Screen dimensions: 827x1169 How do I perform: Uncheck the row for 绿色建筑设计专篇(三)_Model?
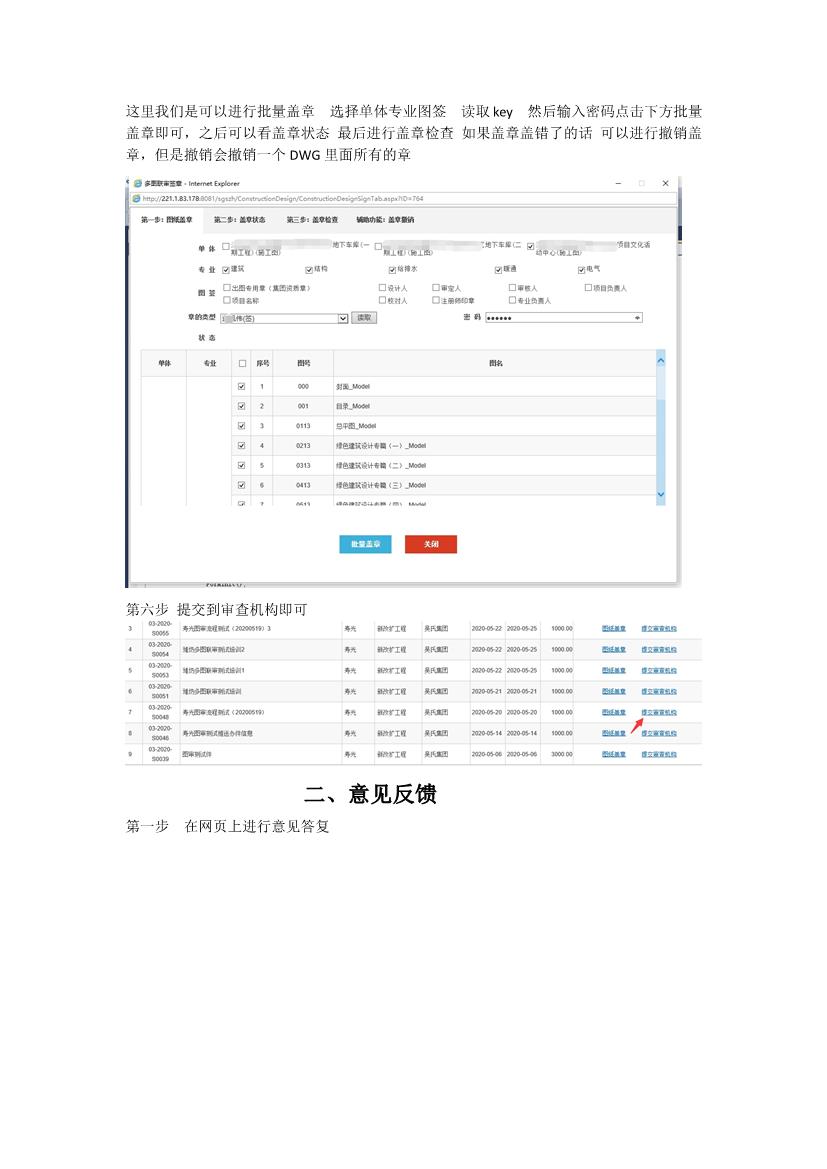click(242, 485)
